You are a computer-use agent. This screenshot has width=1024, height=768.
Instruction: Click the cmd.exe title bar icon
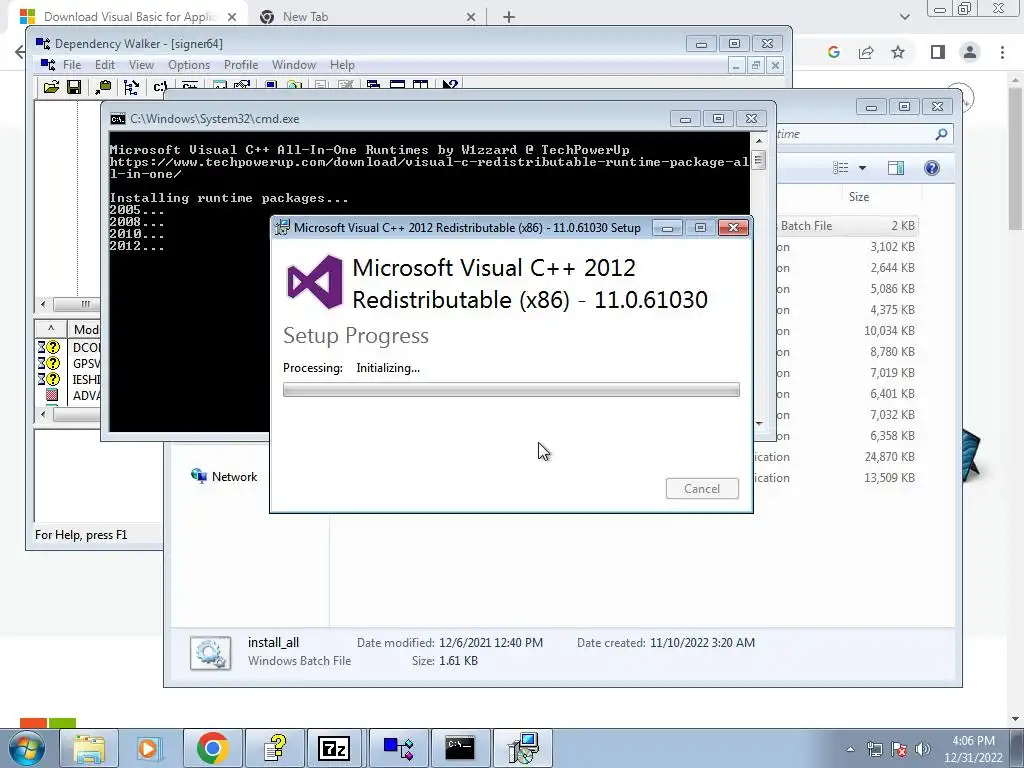click(x=118, y=119)
